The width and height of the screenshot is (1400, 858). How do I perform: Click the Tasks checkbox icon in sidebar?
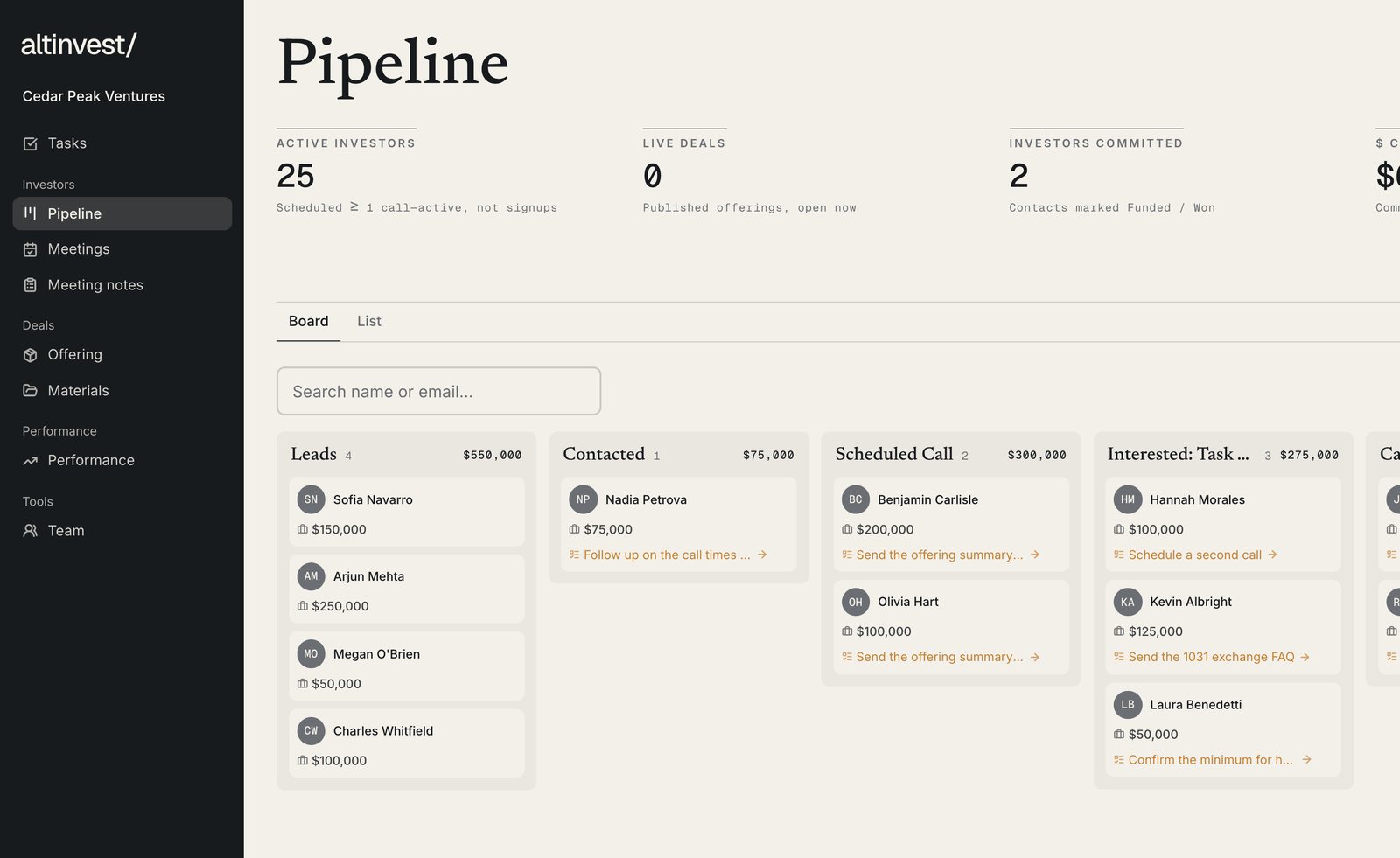pos(31,143)
